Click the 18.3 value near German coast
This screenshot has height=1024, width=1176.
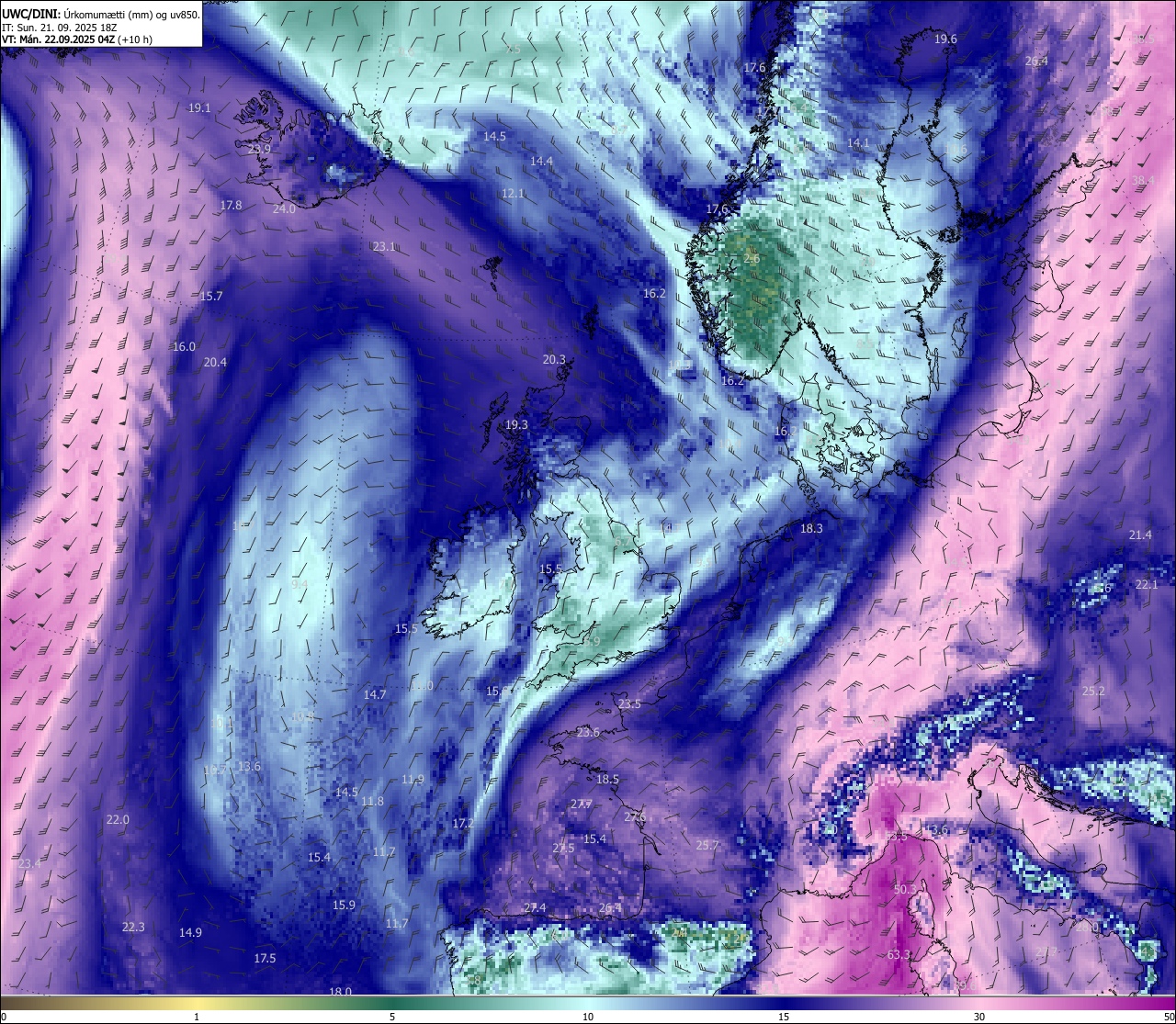(811, 528)
